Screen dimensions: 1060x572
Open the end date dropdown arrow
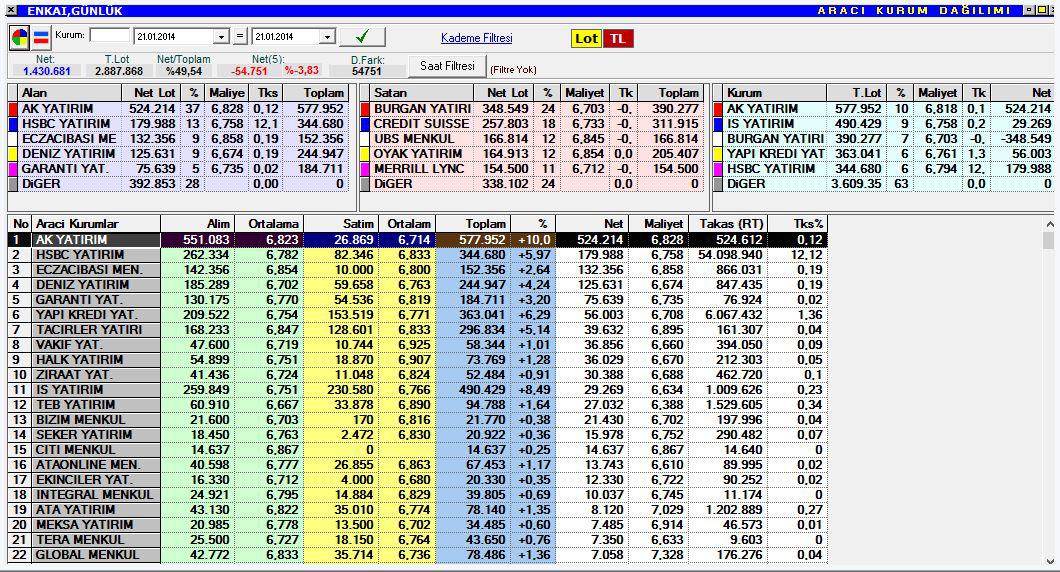click(x=327, y=37)
